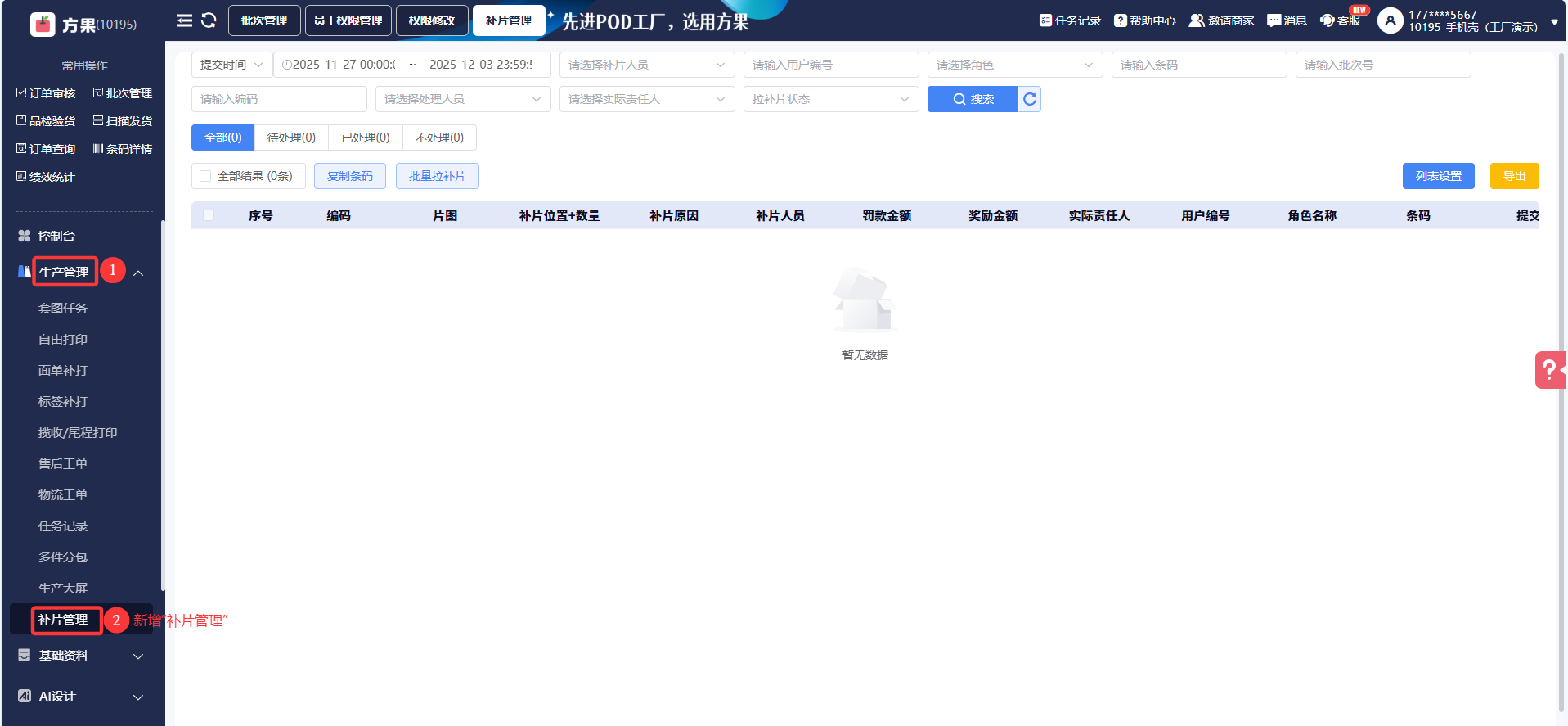The width and height of the screenshot is (1568, 726).
Task: Click the page refresh icon in header
Action: click(209, 20)
